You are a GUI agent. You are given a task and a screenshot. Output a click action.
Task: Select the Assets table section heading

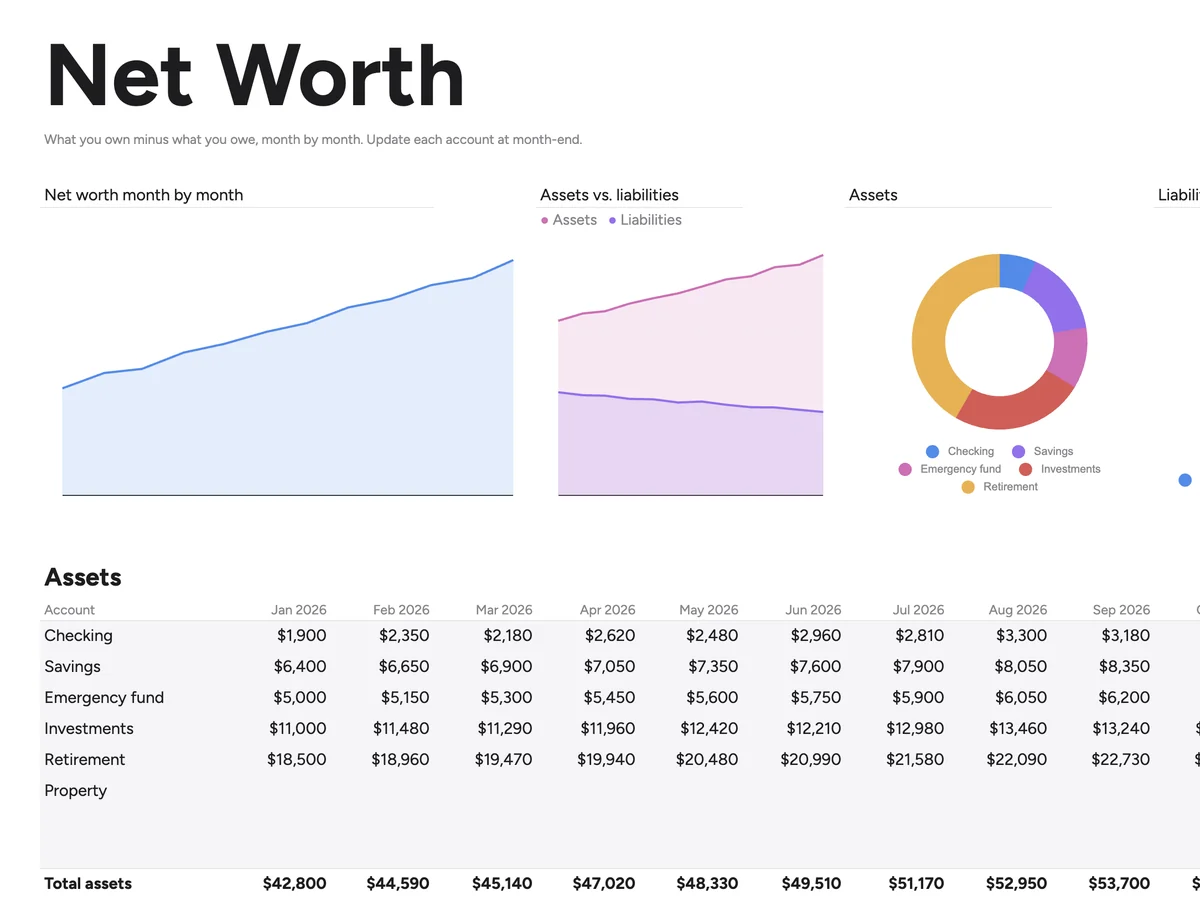83,577
